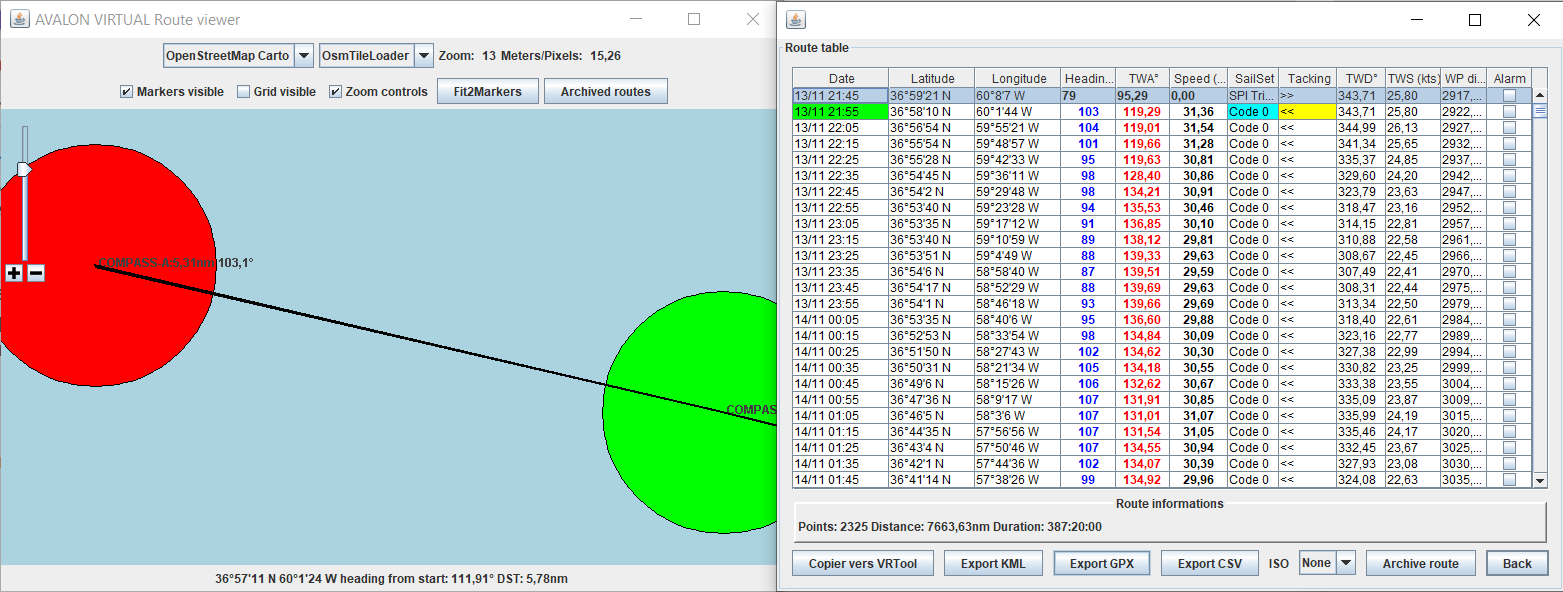1563x592 pixels.
Task: Uncheck the Markers visible checkbox
Action: [x=126, y=92]
